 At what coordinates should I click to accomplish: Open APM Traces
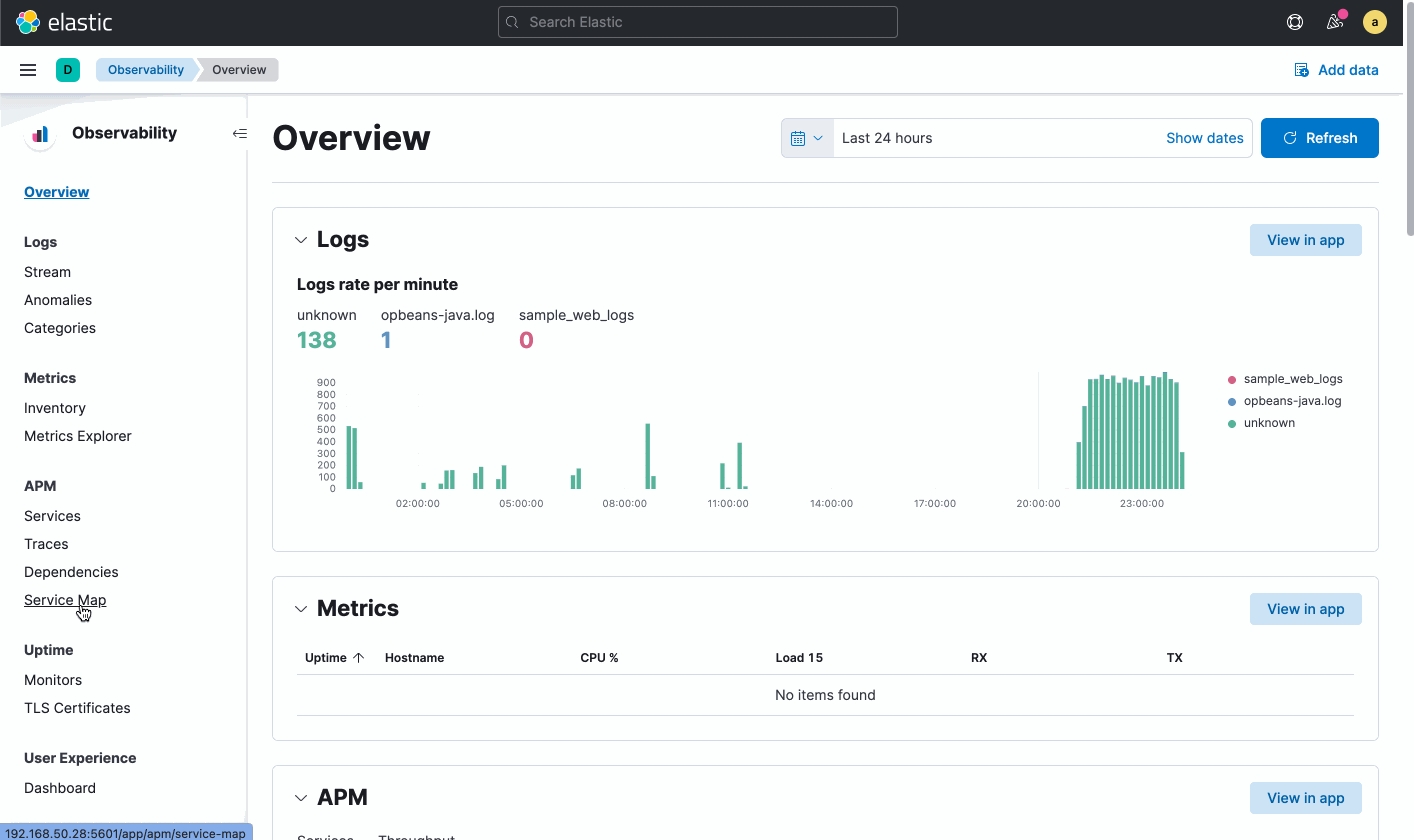[46, 544]
